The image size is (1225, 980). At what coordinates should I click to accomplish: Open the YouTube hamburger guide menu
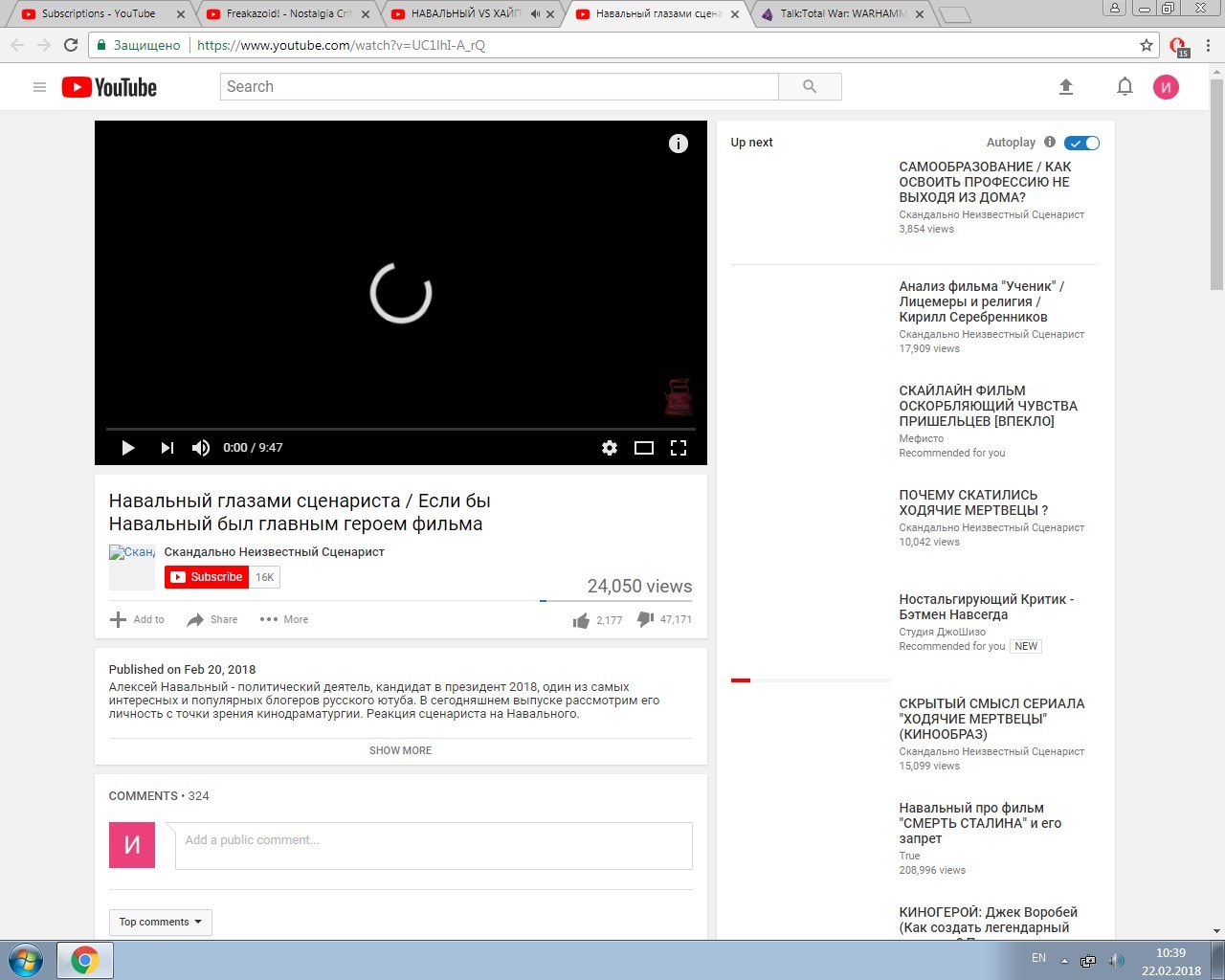click(x=39, y=87)
